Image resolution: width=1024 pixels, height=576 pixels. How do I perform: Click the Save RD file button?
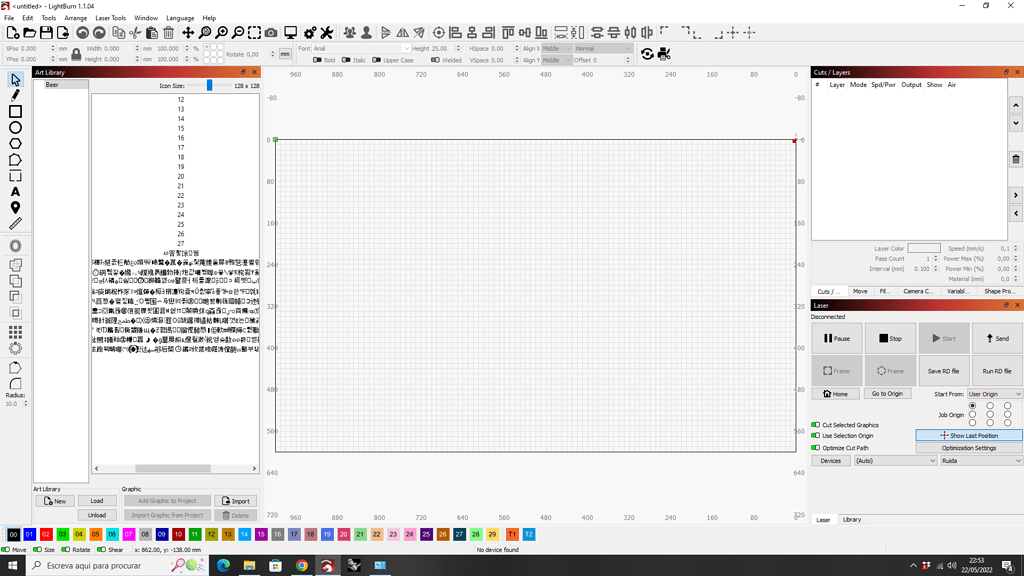(x=944, y=371)
